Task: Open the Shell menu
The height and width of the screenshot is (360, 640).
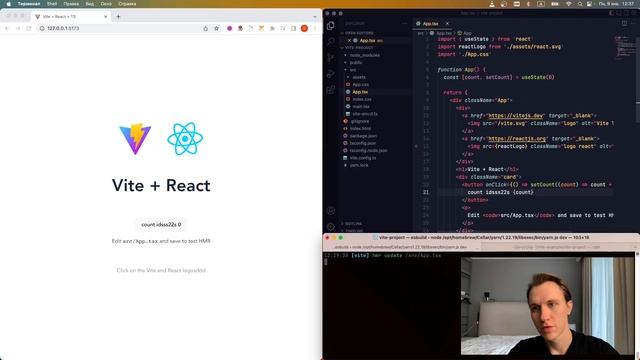Action: (52, 4)
